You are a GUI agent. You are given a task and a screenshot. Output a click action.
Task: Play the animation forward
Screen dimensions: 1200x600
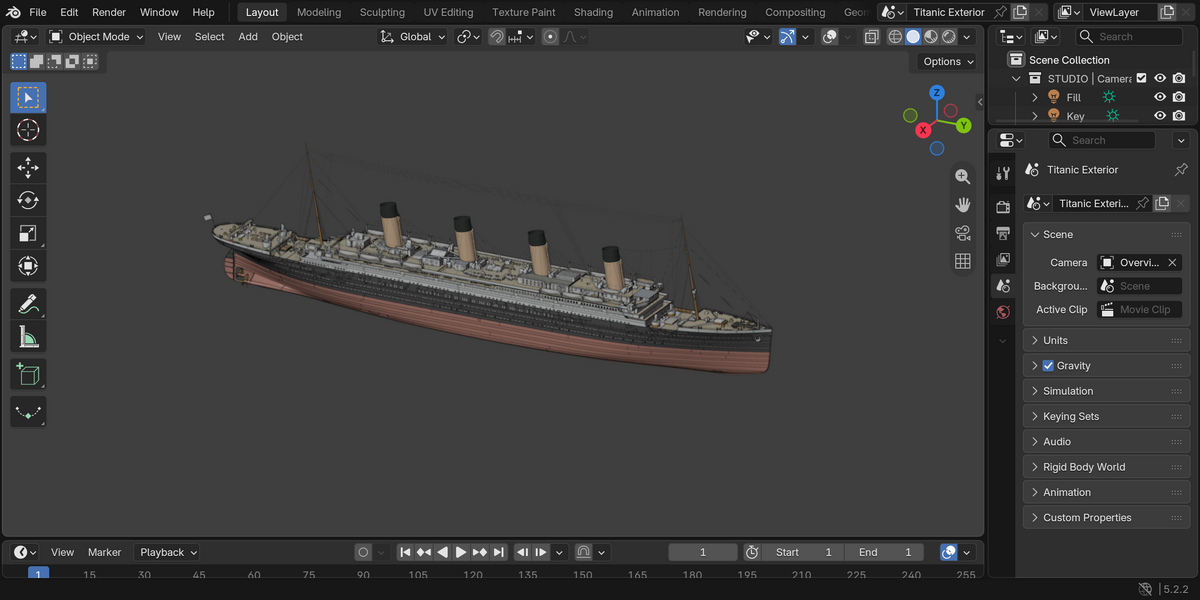[461, 552]
